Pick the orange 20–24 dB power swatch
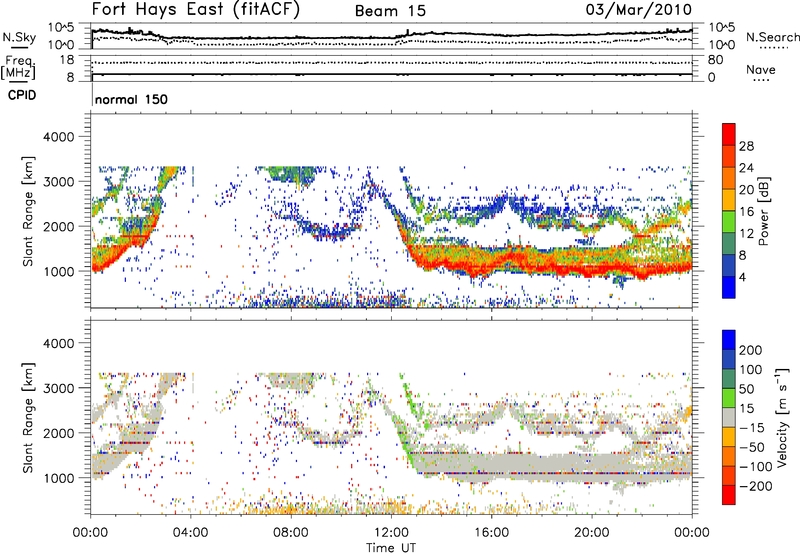The height and width of the screenshot is (554, 800). click(729, 178)
